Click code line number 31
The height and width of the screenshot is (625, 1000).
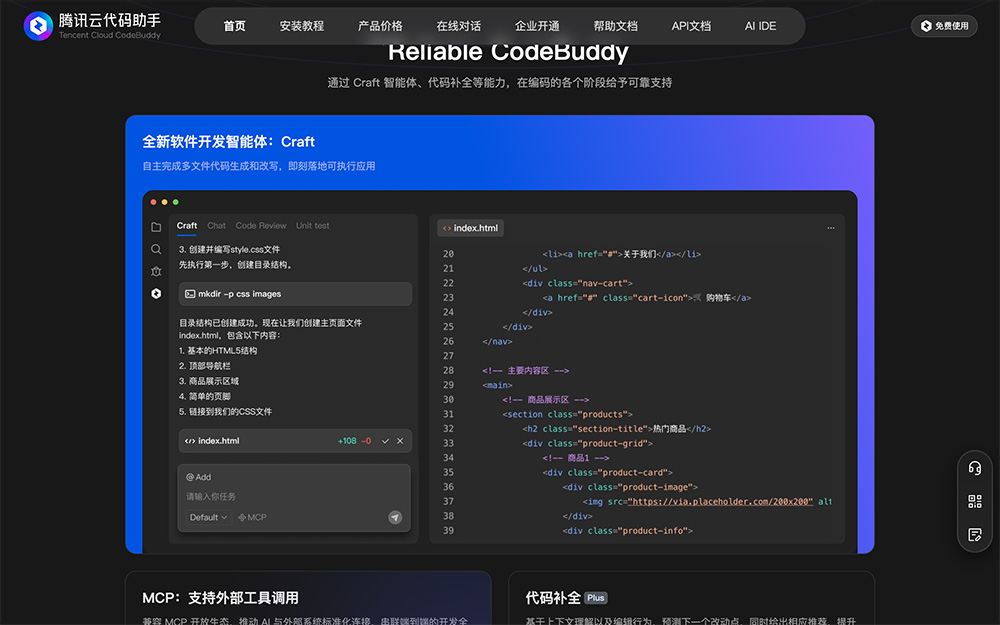tap(448, 414)
